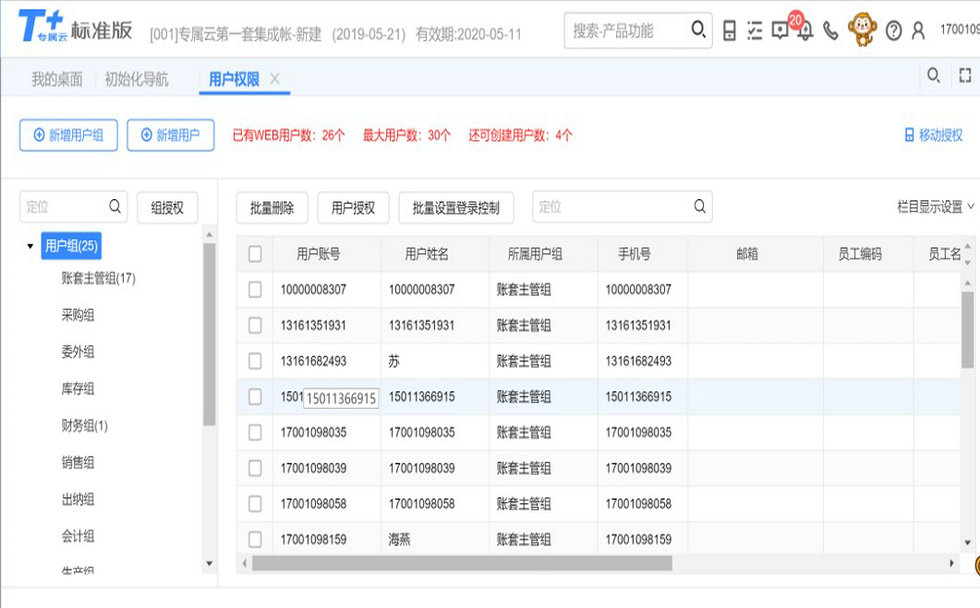Open 移动授权 link
Viewport: 980px width, 608px height.
coord(934,135)
